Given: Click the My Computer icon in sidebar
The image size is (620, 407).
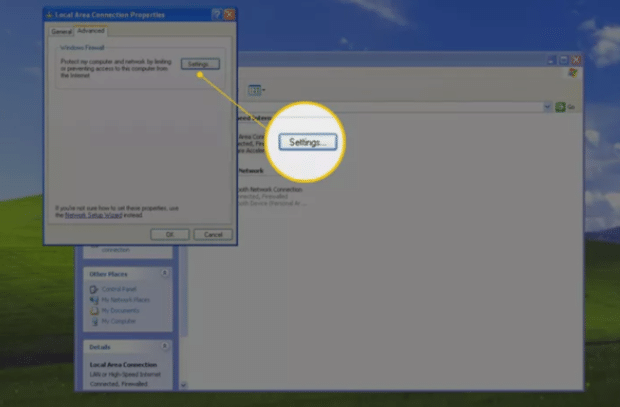Looking at the screenshot, I should [94, 322].
